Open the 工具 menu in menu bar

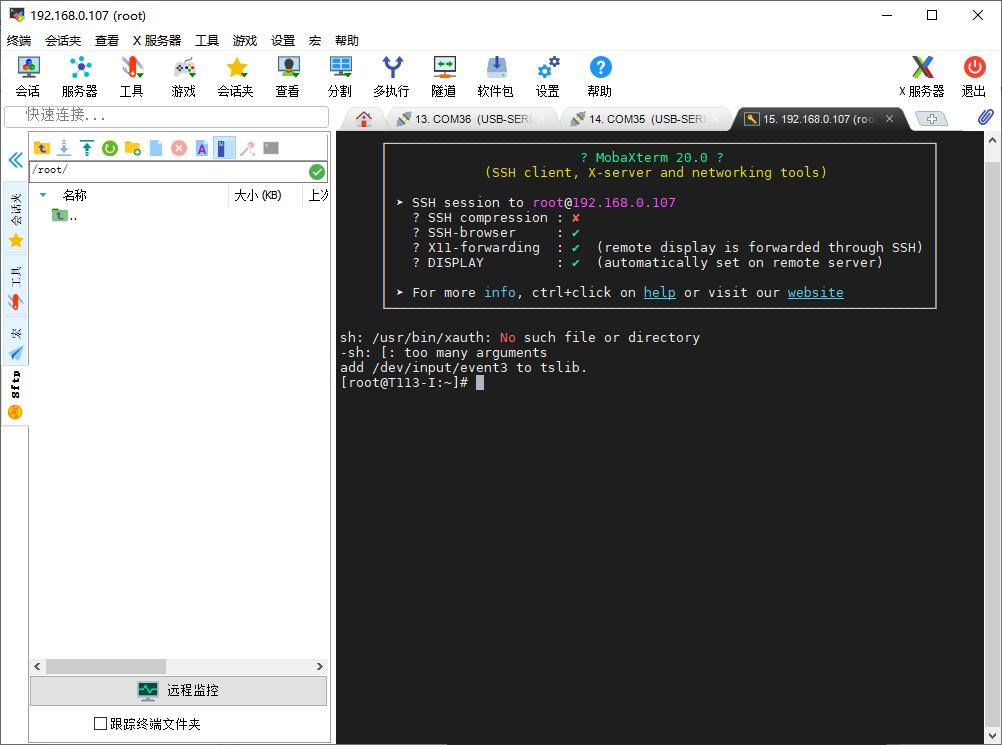pos(206,41)
